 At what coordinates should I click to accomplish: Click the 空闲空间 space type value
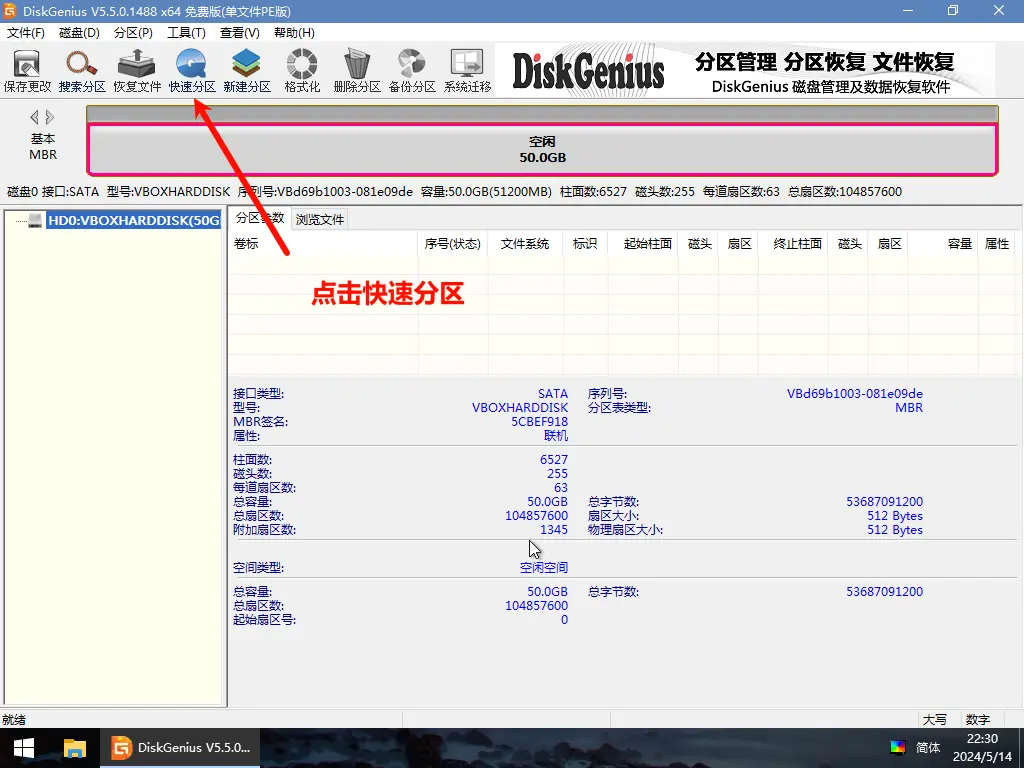click(543, 568)
